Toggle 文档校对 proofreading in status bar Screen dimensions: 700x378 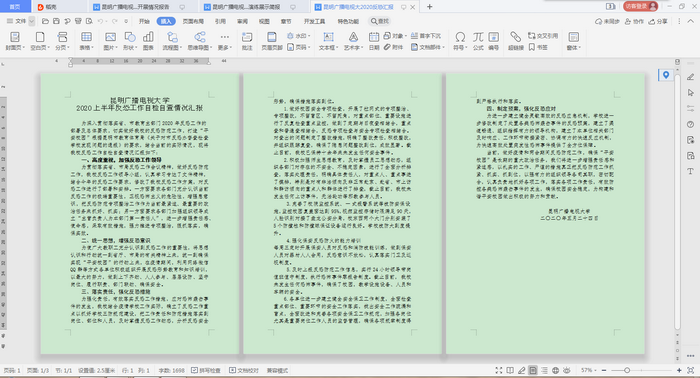[244, 370]
